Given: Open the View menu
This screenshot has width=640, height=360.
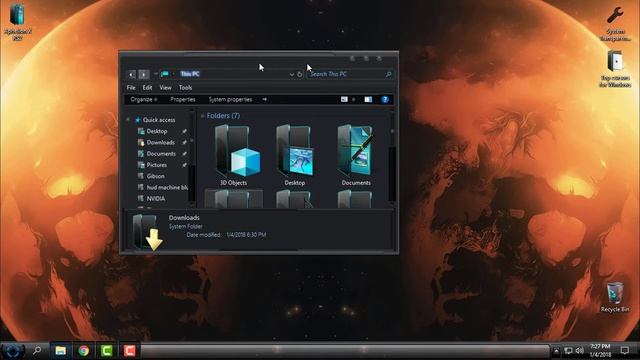Looking at the screenshot, I should point(165,87).
